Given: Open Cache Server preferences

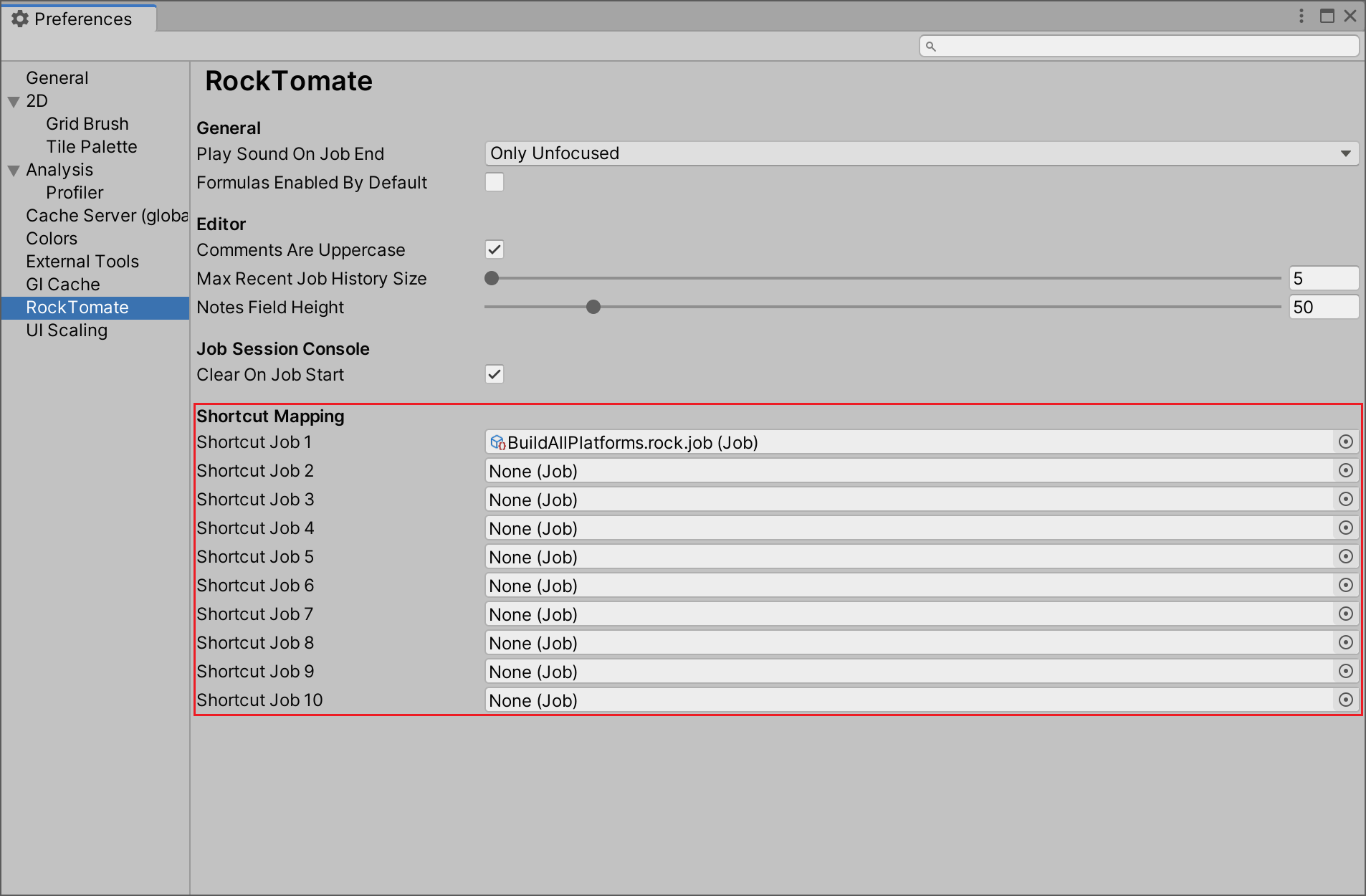Looking at the screenshot, I should pyautogui.click(x=107, y=215).
